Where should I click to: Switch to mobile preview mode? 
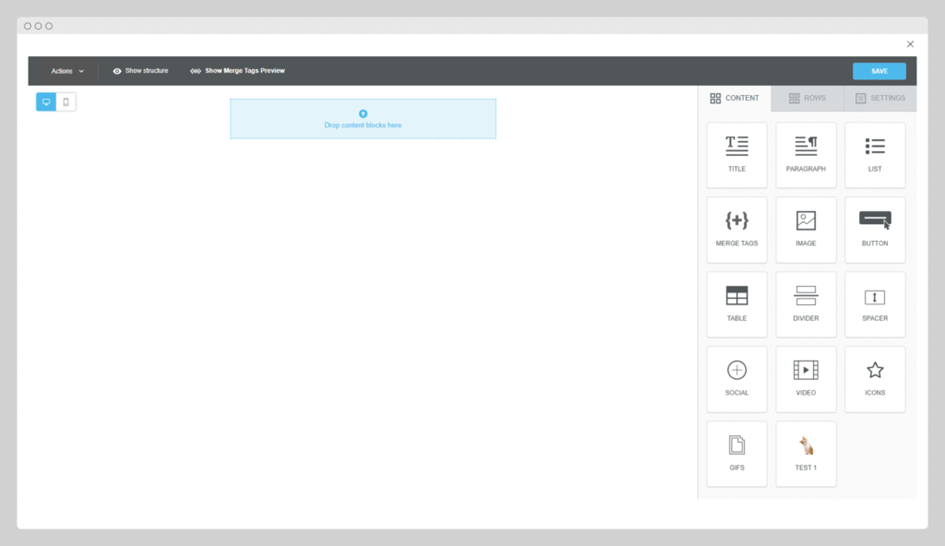[66, 102]
